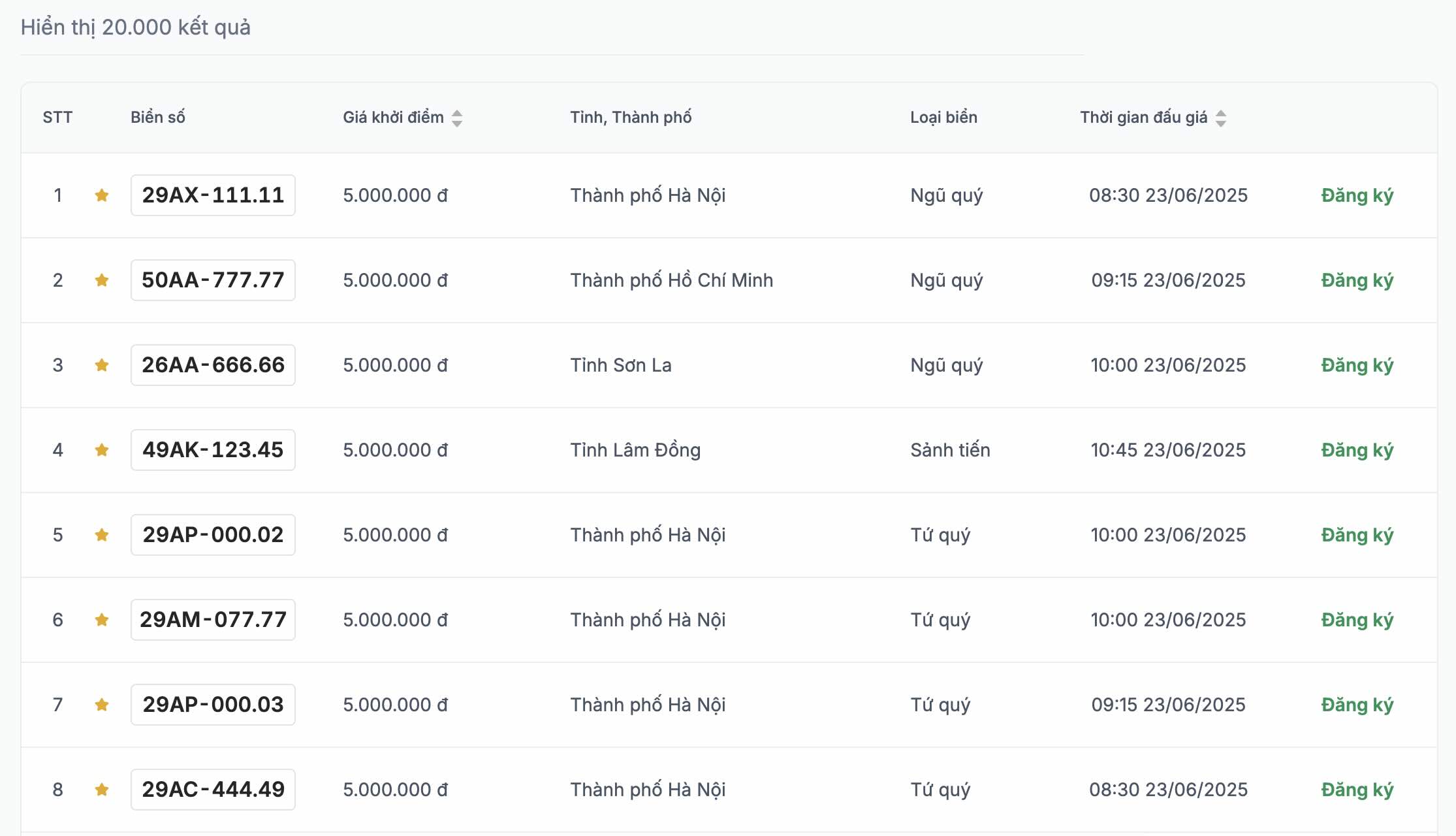The height and width of the screenshot is (836, 1456).
Task: Click Đăng ký in the Sảnh tiến row
Action: (x=1357, y=450)
